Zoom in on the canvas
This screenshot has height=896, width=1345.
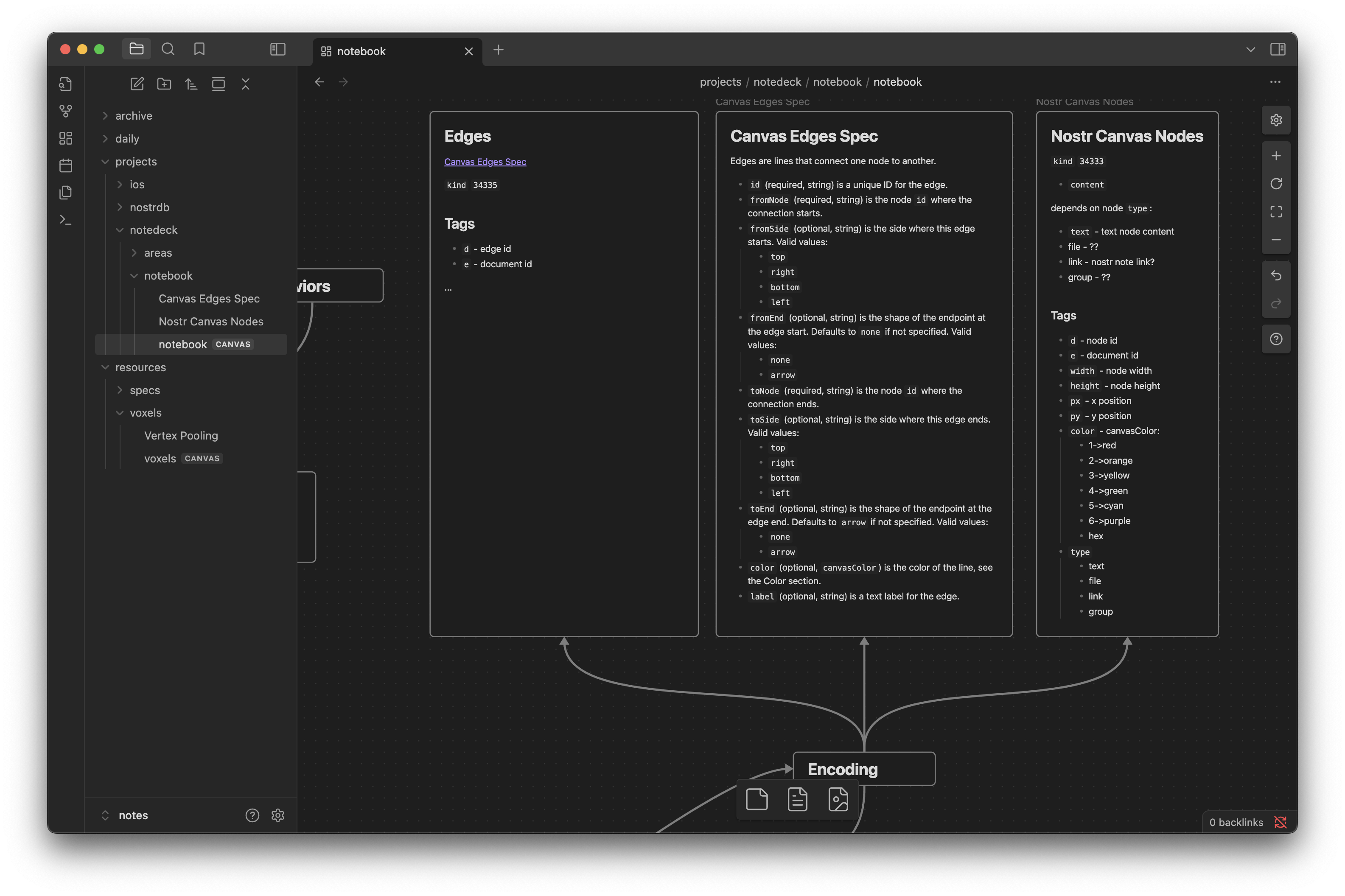pos(1276,155)
